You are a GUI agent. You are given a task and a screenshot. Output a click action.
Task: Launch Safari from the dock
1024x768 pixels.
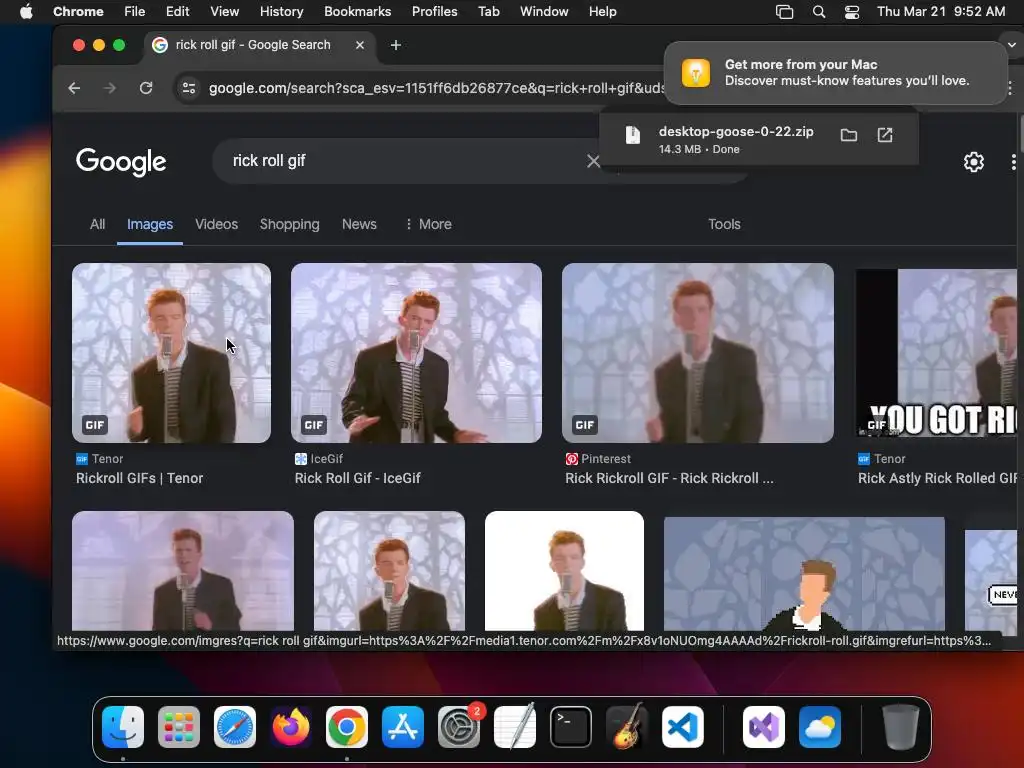235,727
